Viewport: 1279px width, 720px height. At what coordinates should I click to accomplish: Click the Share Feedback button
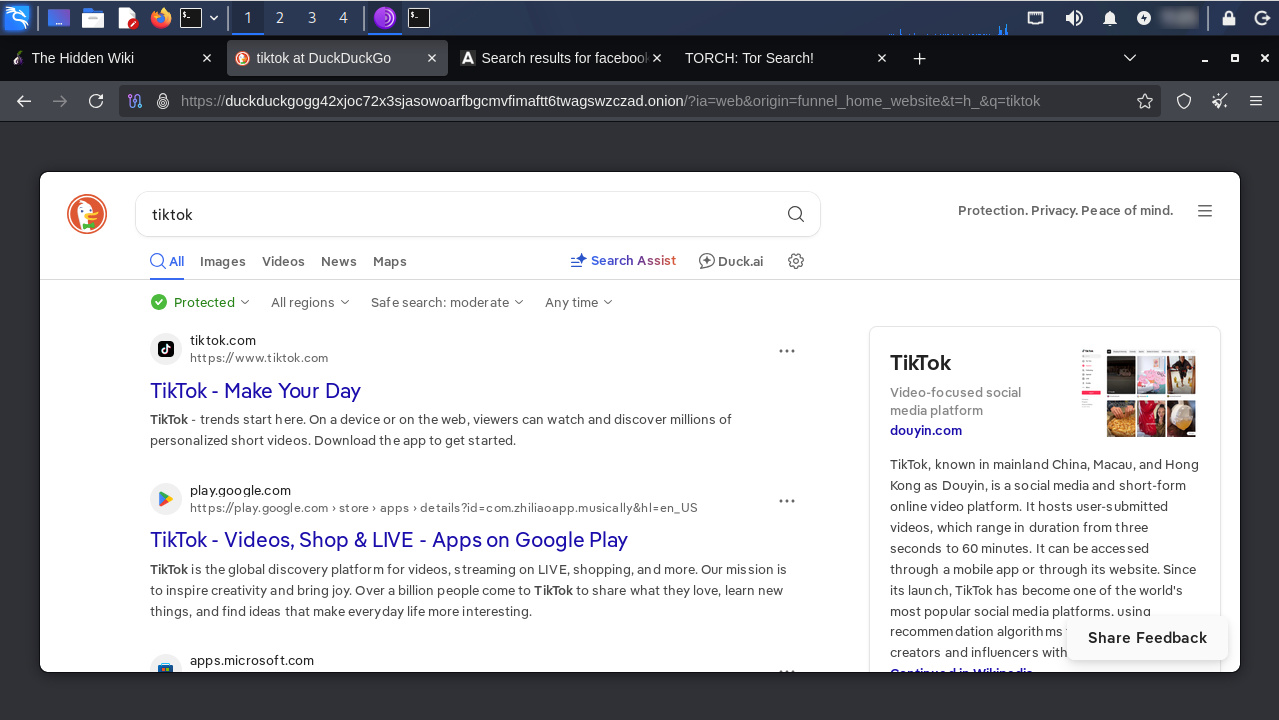(1147, 638)
